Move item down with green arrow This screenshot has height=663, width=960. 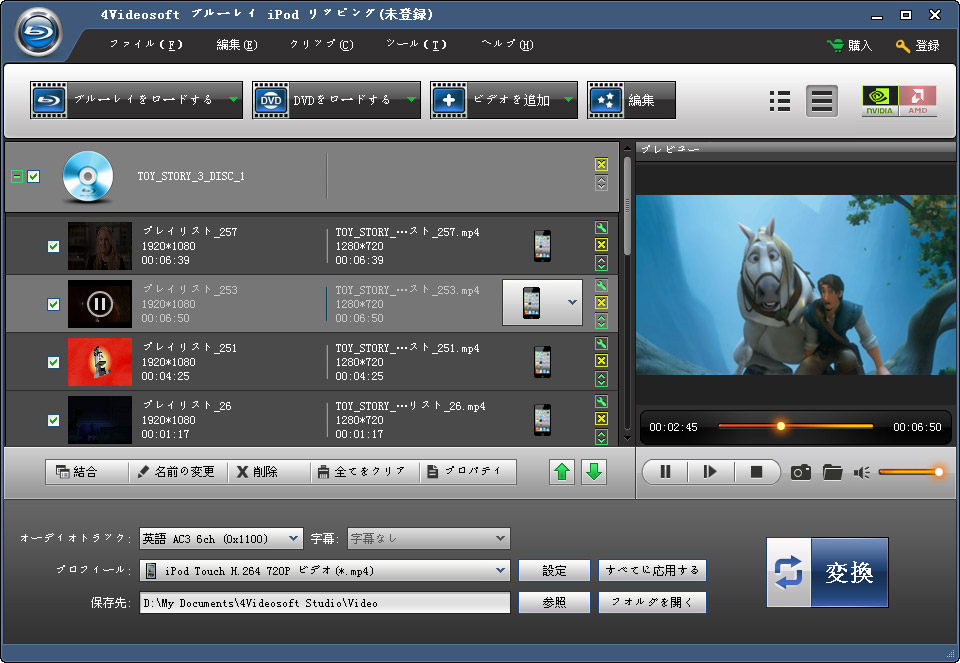tap(594, 472)
